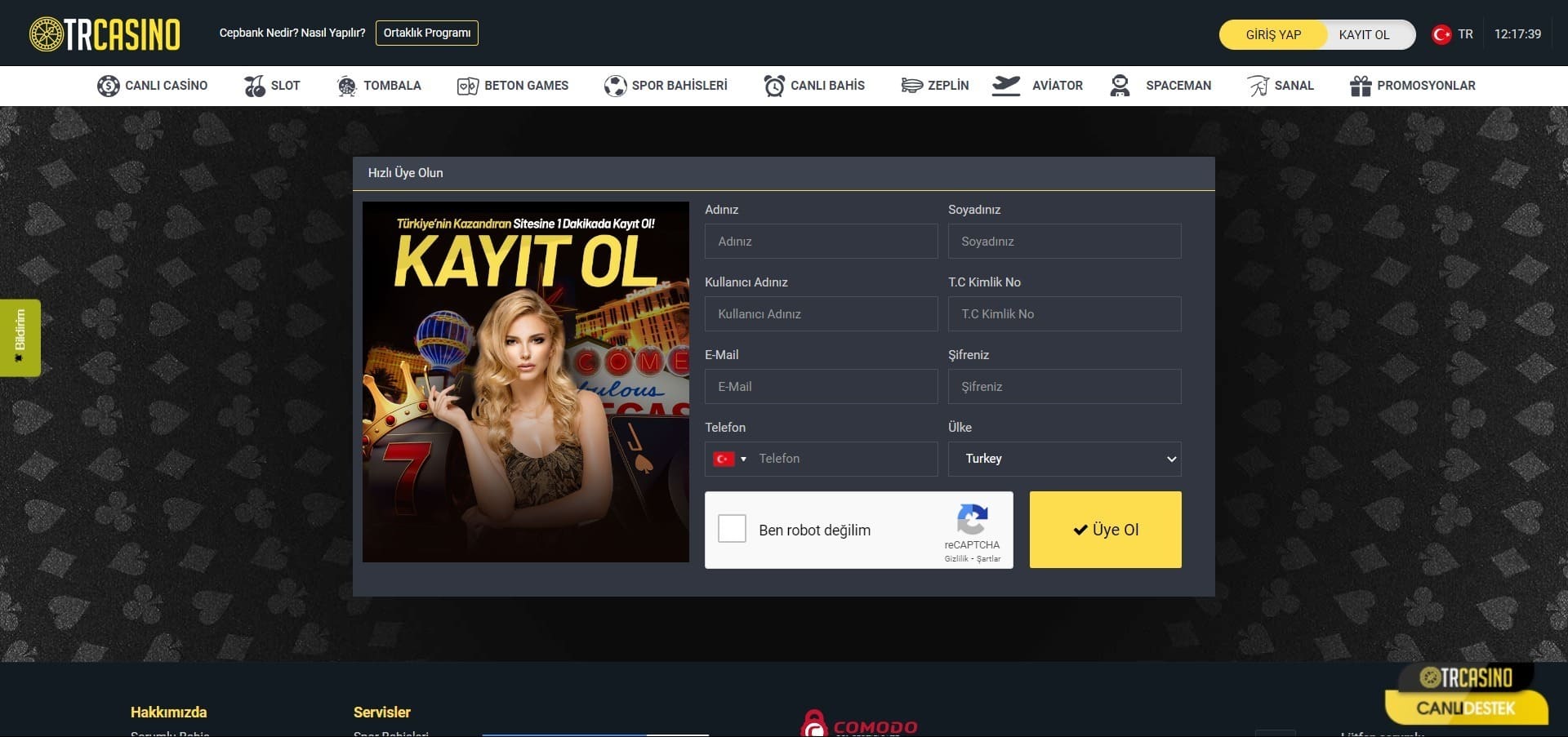Screen dimensions: 1568x737
Task: Click the Aviator airplane icon
Action: [x=1006, y=86]
